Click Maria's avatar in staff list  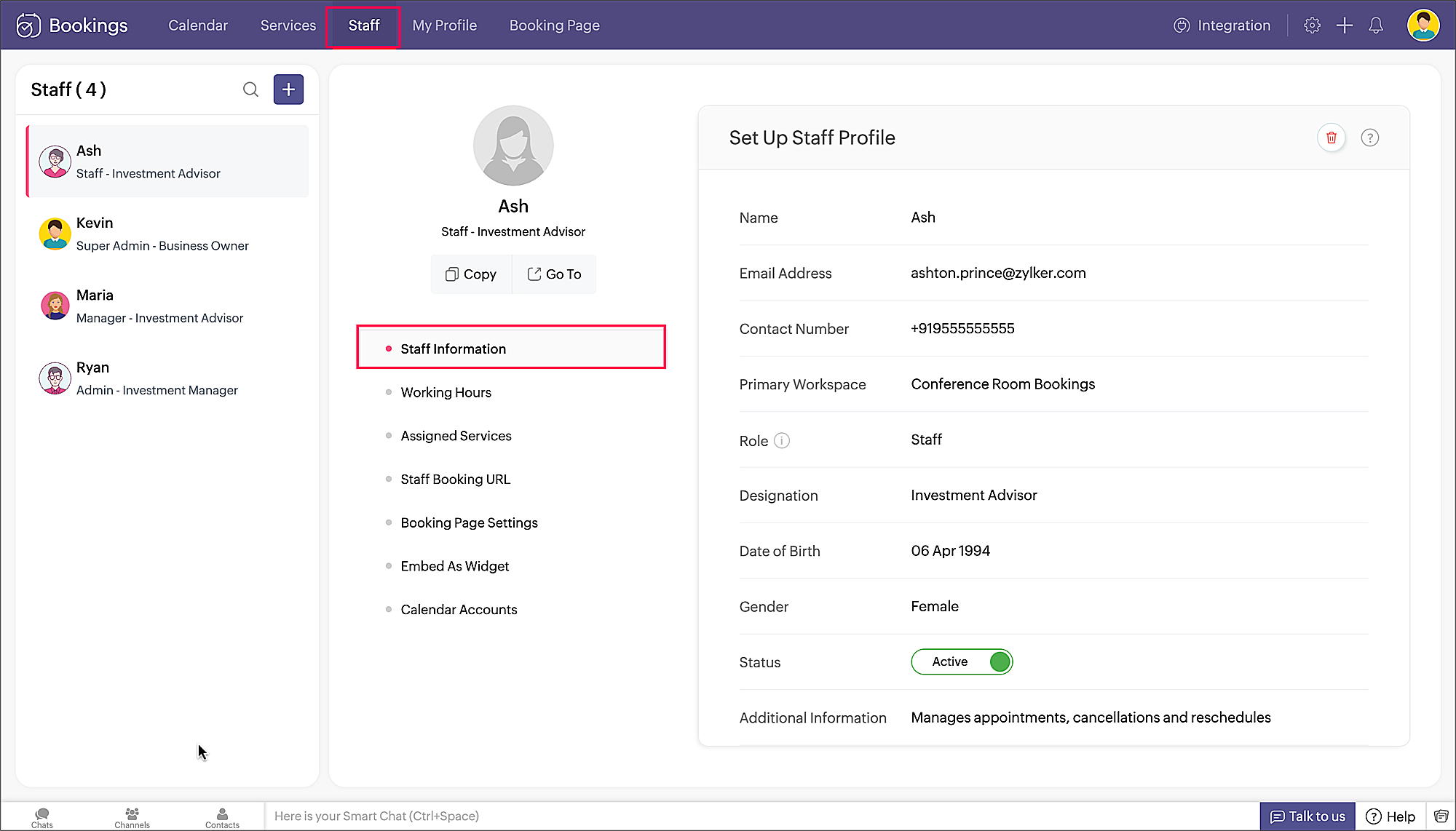[55, 306]
